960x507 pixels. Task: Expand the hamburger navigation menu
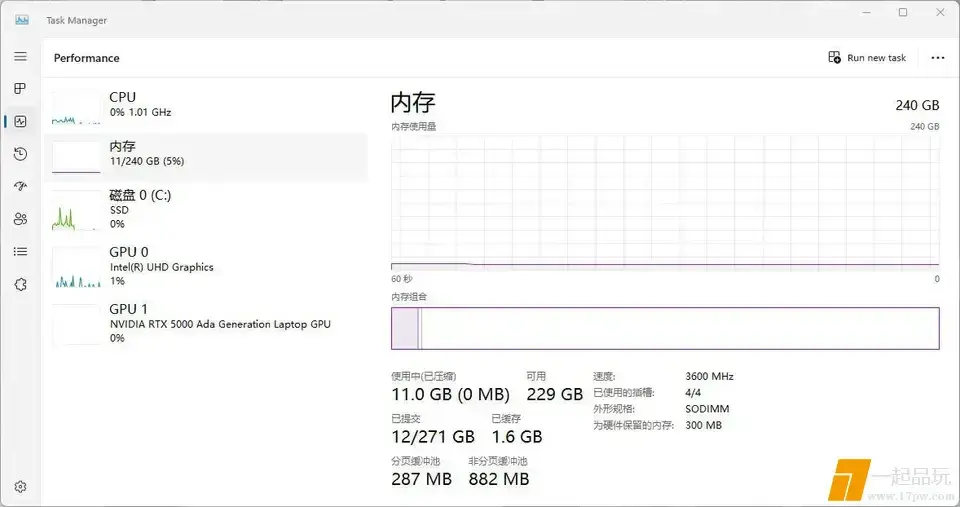[x=20, y=57]
